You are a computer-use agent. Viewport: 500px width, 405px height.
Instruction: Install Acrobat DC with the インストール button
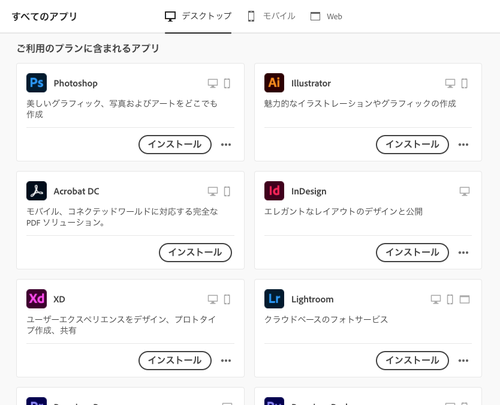click(195, 252)
